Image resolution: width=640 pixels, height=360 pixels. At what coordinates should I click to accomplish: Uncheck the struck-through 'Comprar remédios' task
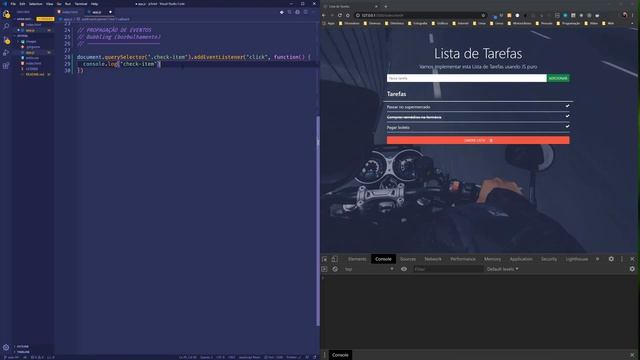567,116
